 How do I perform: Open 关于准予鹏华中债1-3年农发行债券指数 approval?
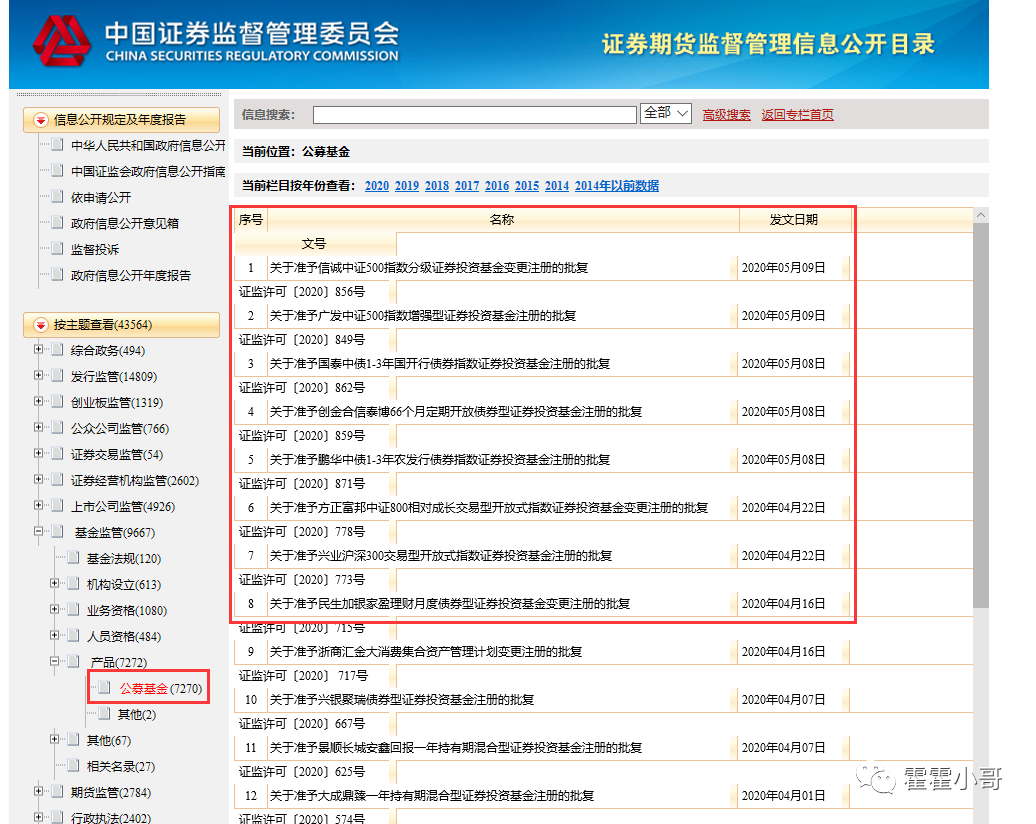[x=439, y=459]
